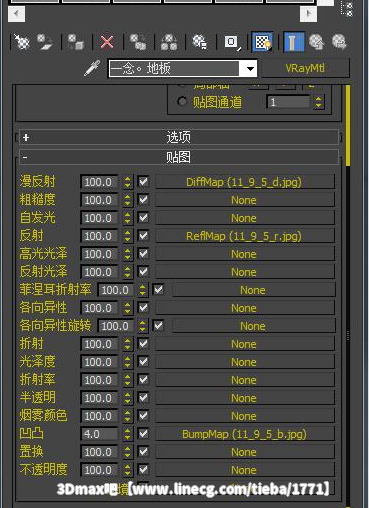Click the 凹凸 amount field 4.0
The width and height of the screenshot is (369, 508).
coord(99,434)
